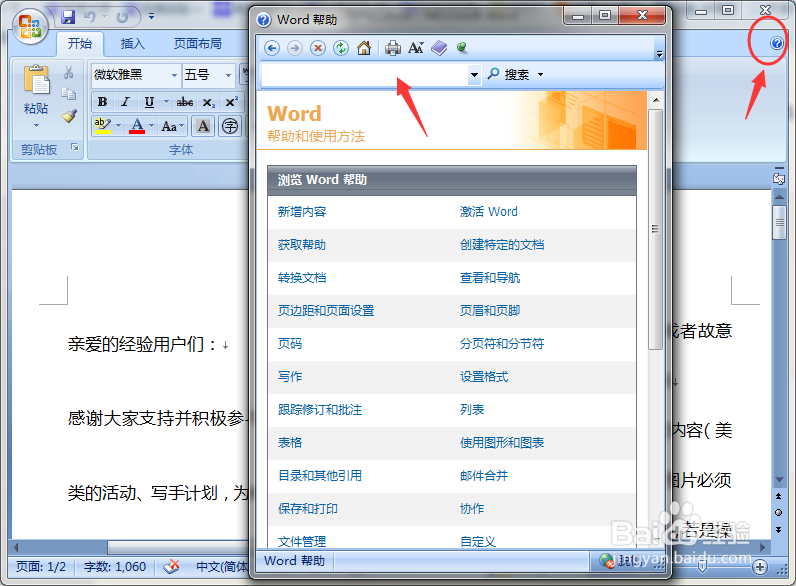Expand highlight color dropdown arrow
The height and width of the screenshot is (586, 796).
(118, 125)
